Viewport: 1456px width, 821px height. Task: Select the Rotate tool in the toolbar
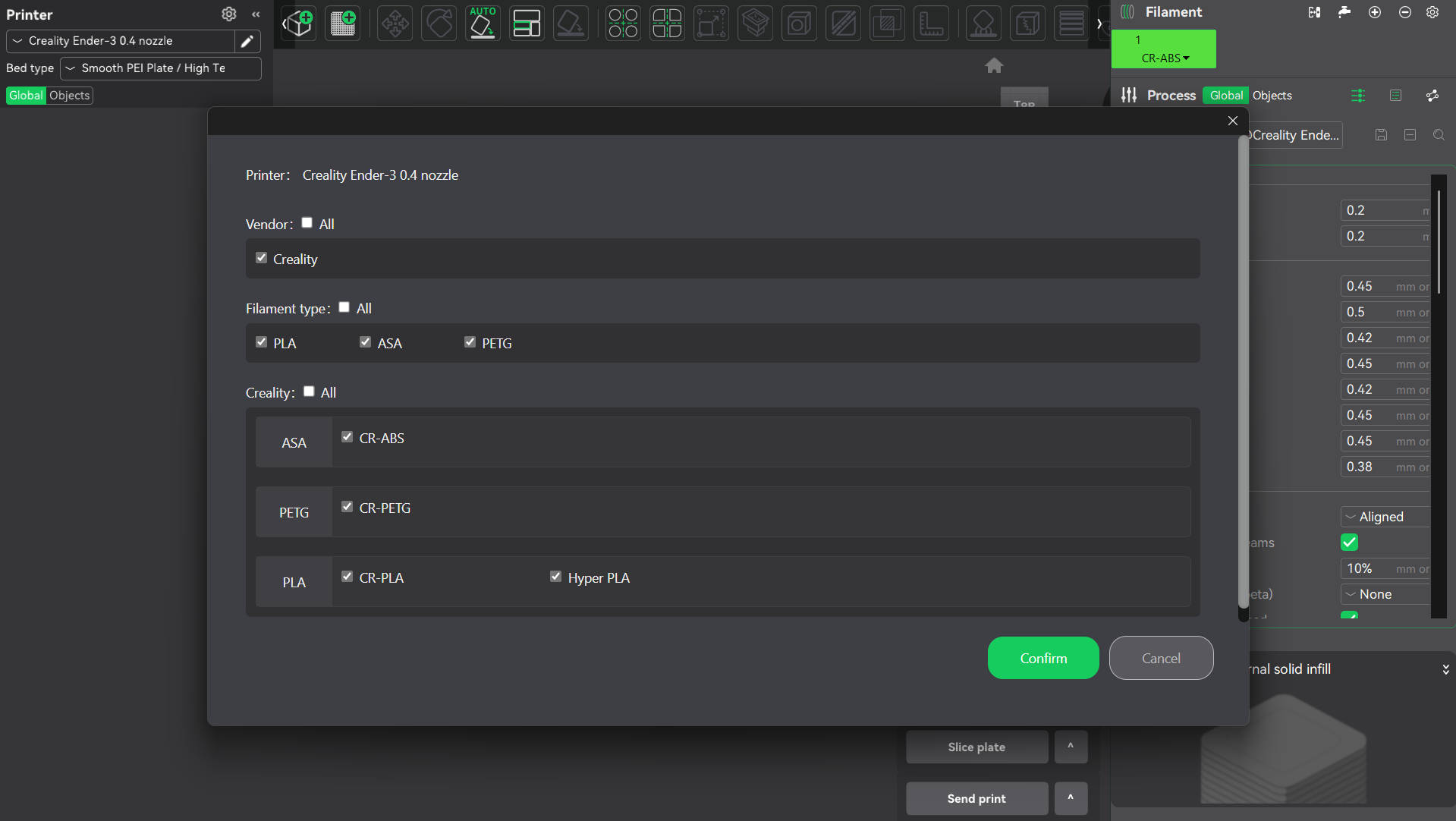point(439,24)
